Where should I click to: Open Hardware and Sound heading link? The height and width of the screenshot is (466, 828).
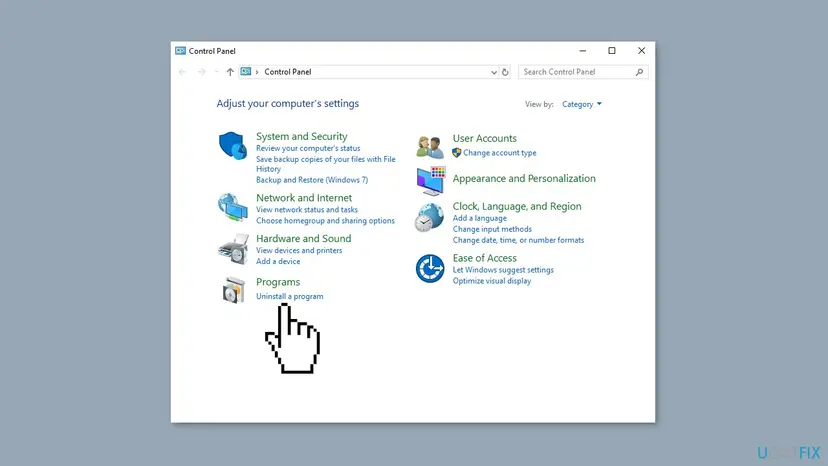pos(304,238)
